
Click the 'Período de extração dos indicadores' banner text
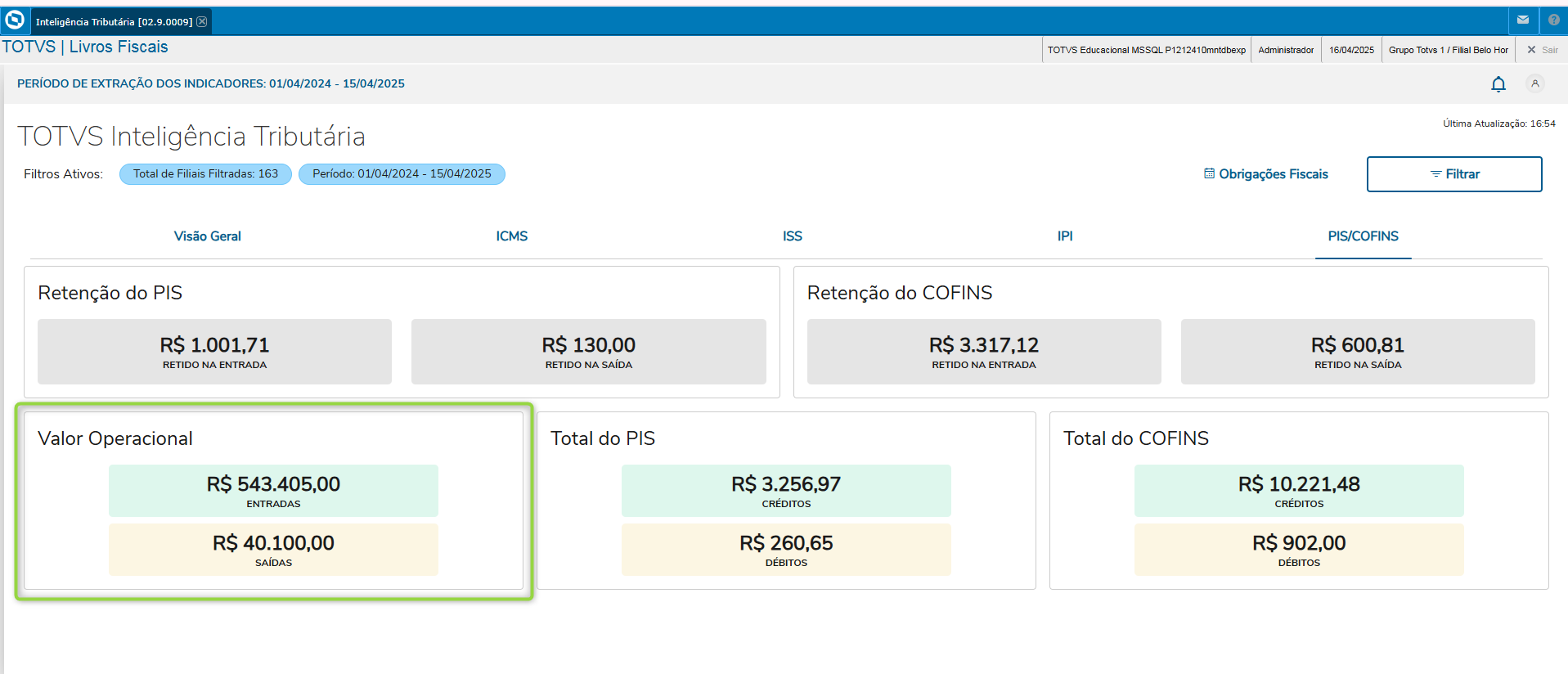(x=211, y=83)
